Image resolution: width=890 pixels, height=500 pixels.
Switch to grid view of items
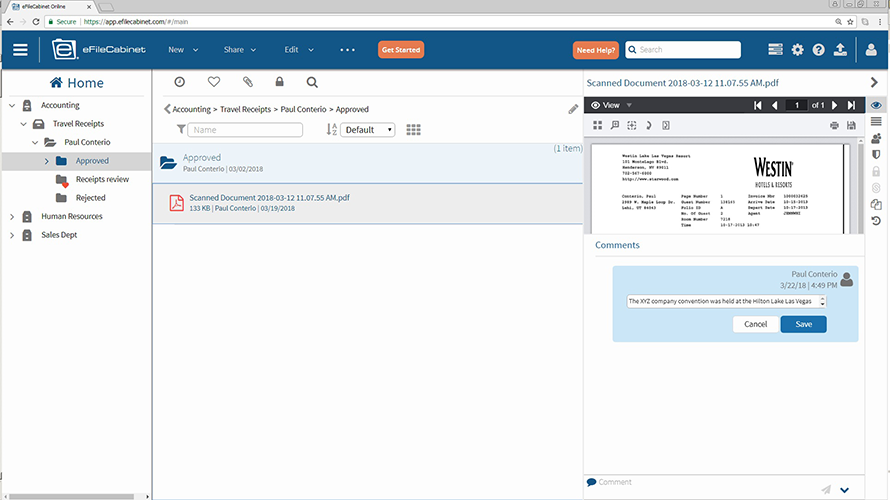click(414, 130)
